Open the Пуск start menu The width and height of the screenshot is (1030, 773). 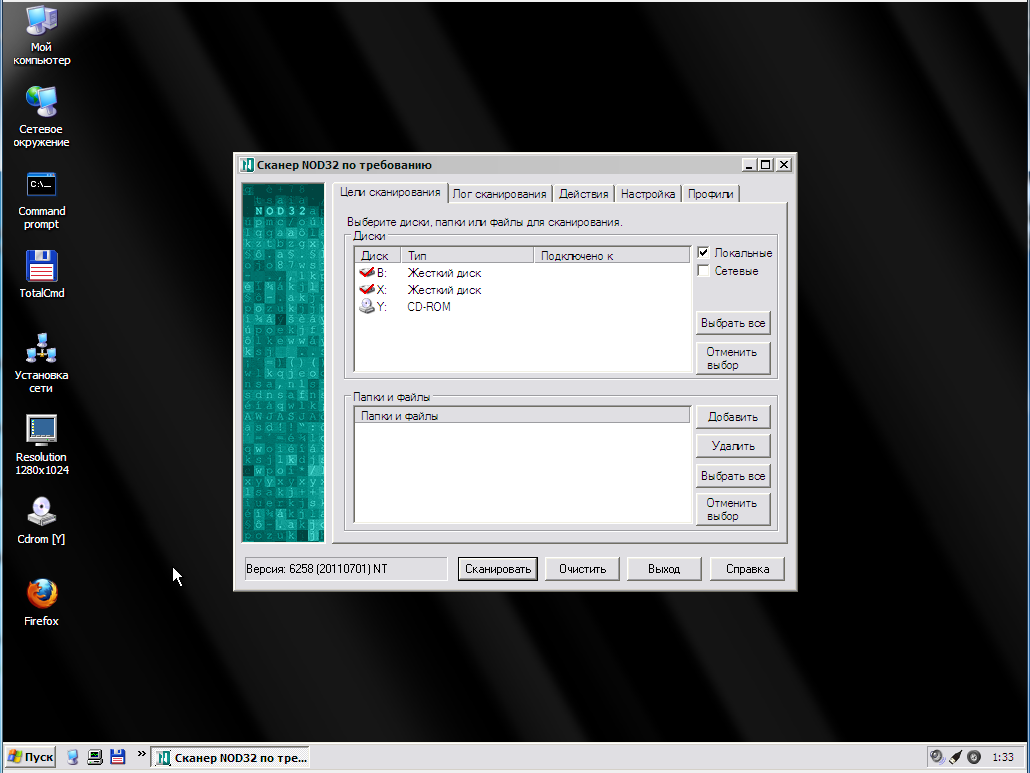pos(30,757)
